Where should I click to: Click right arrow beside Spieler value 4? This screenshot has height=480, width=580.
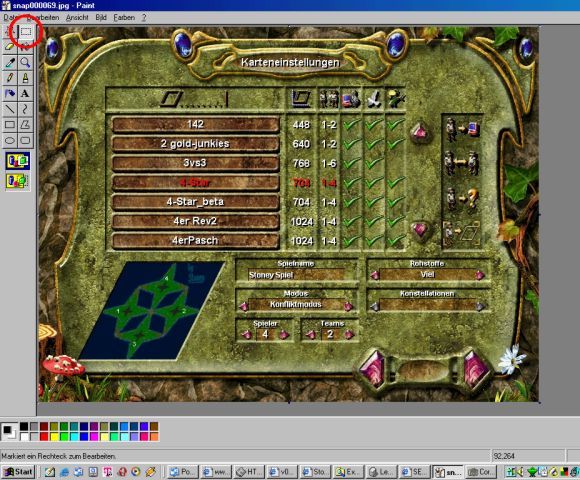[x=284, y=335]
